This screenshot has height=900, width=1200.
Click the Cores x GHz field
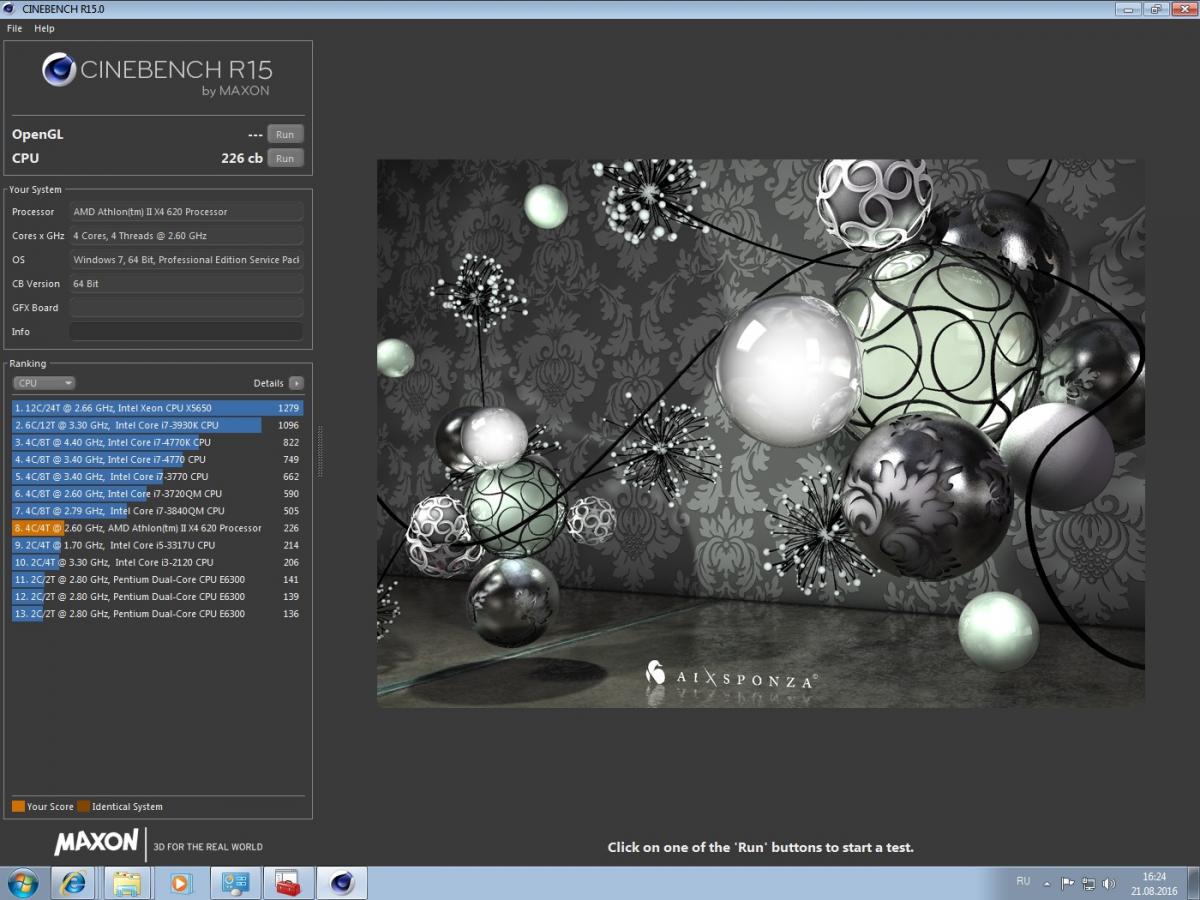click(x=186, y=236)
